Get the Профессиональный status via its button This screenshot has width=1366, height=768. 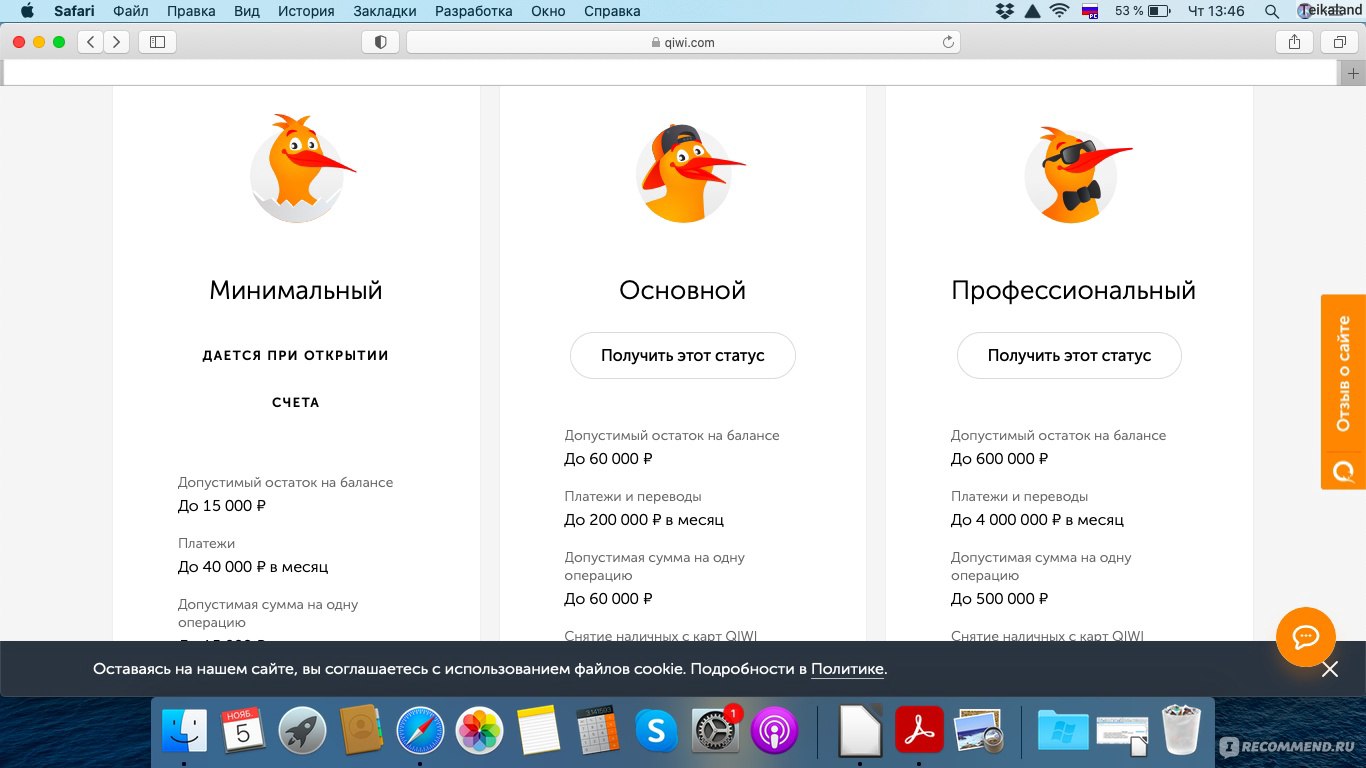pyautogui.click(x=1069, y=355)
